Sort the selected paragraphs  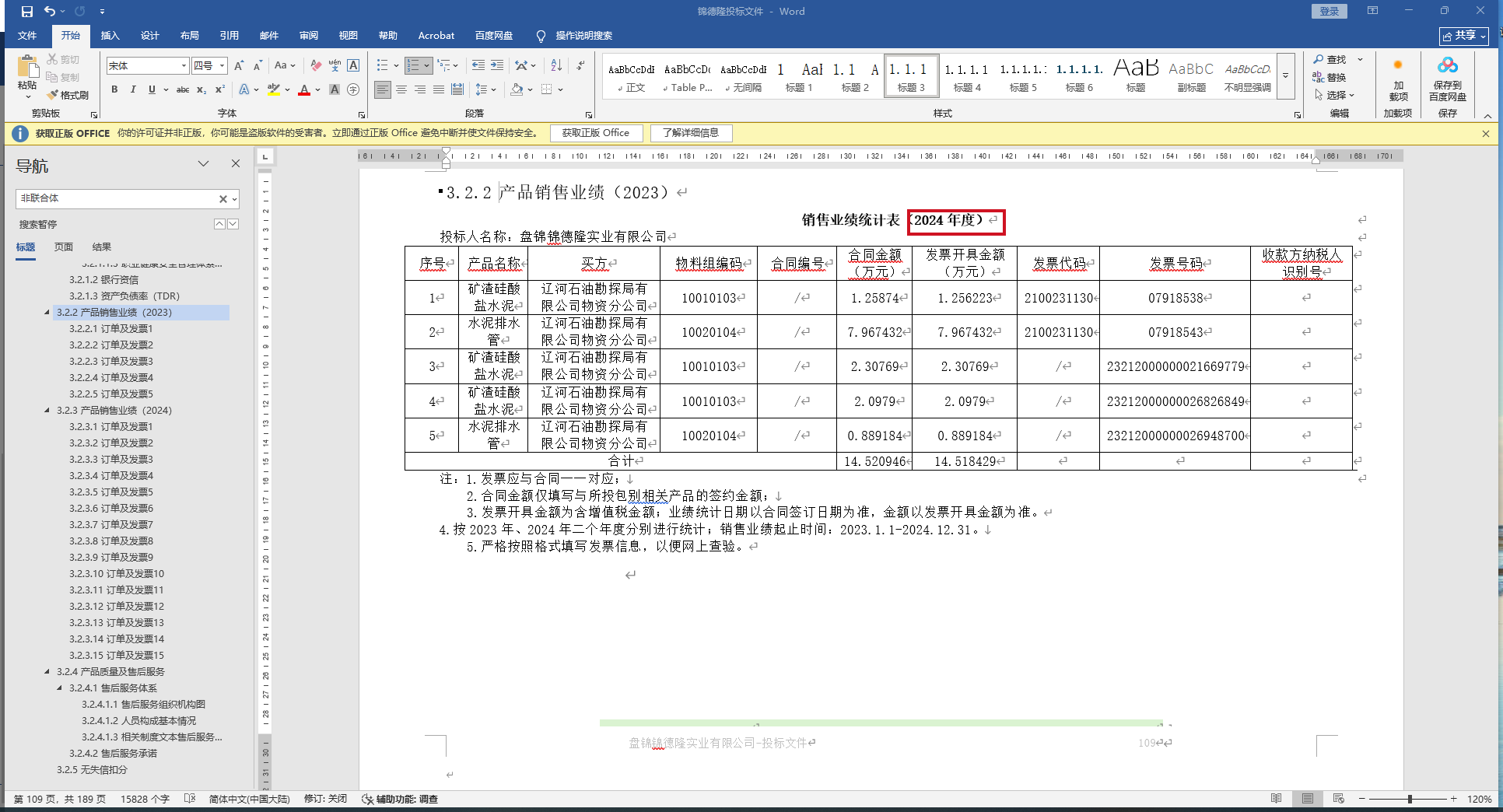click(x=556, y=65)
